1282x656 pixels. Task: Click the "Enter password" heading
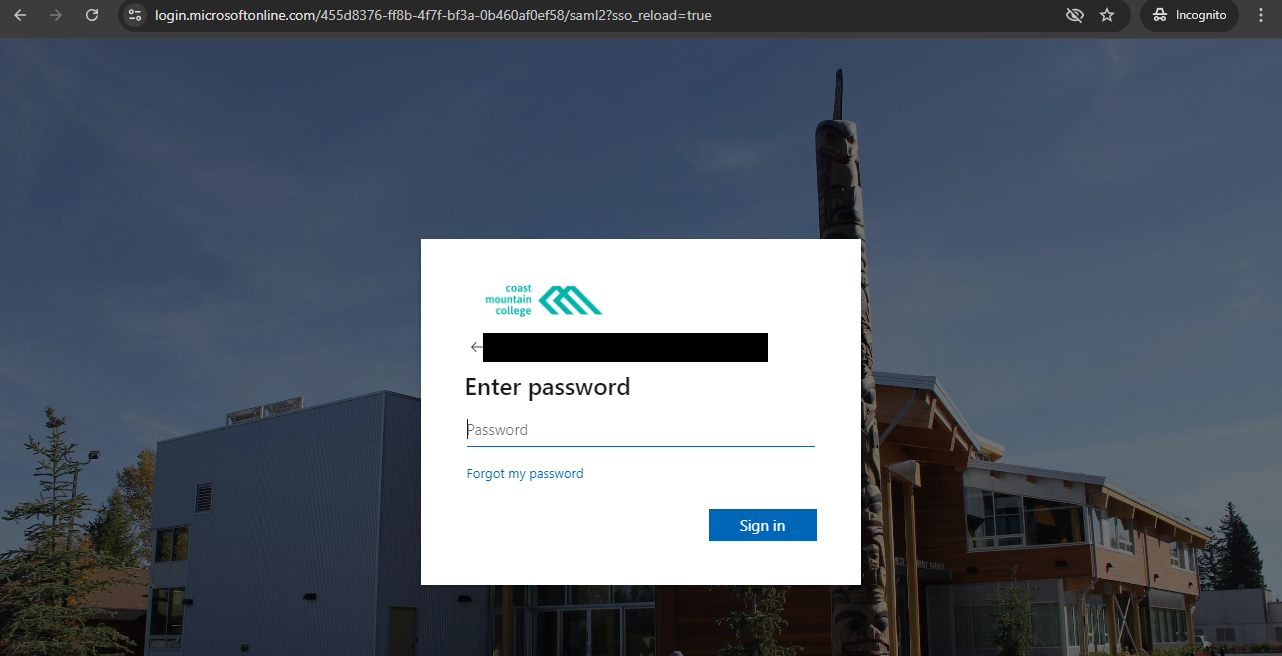tap(548, 387)
